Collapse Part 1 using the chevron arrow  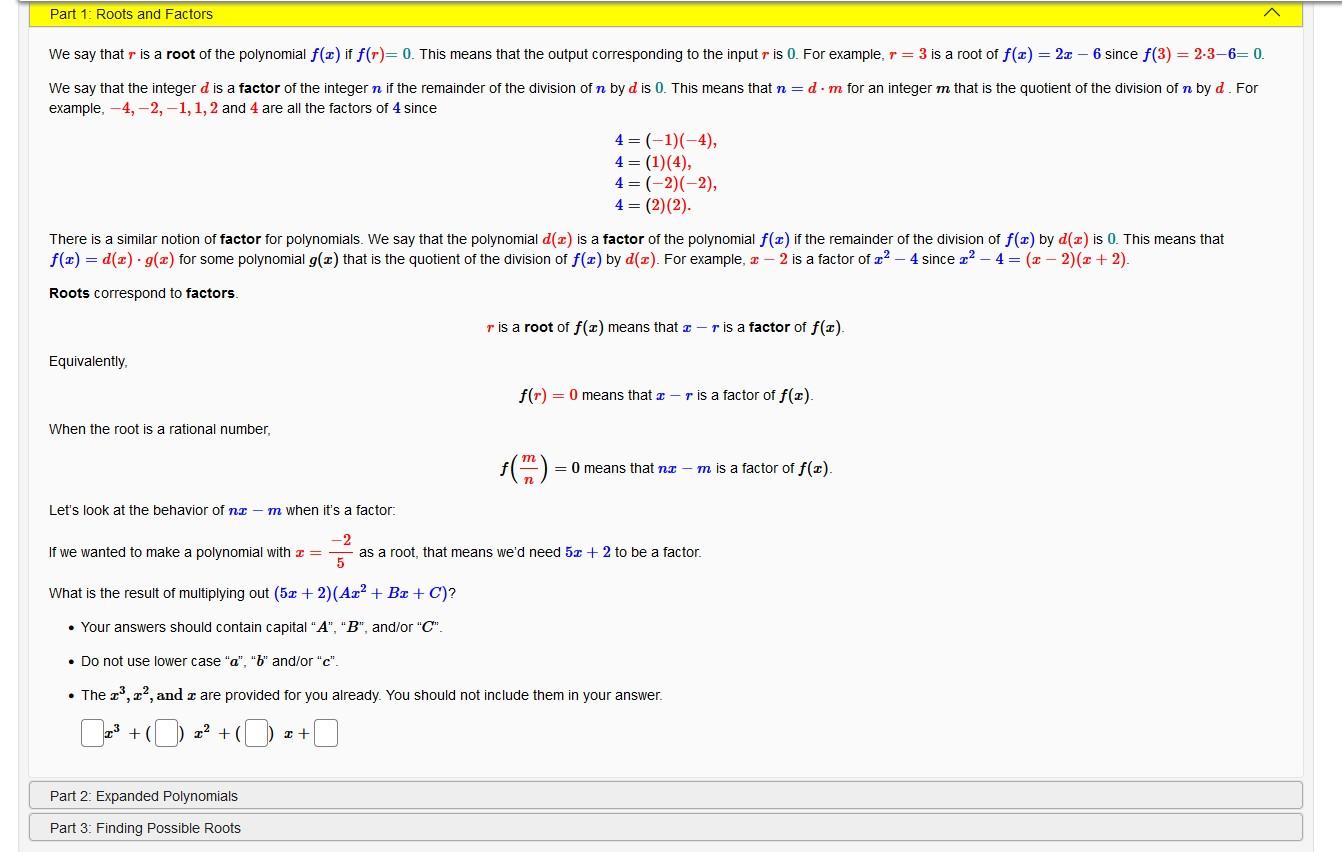tap(1272, 13)
